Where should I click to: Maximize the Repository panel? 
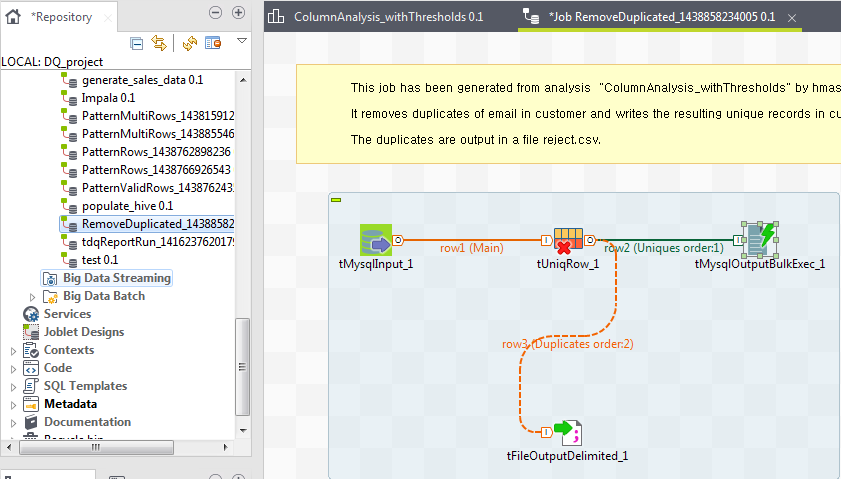tap(238, 12)
